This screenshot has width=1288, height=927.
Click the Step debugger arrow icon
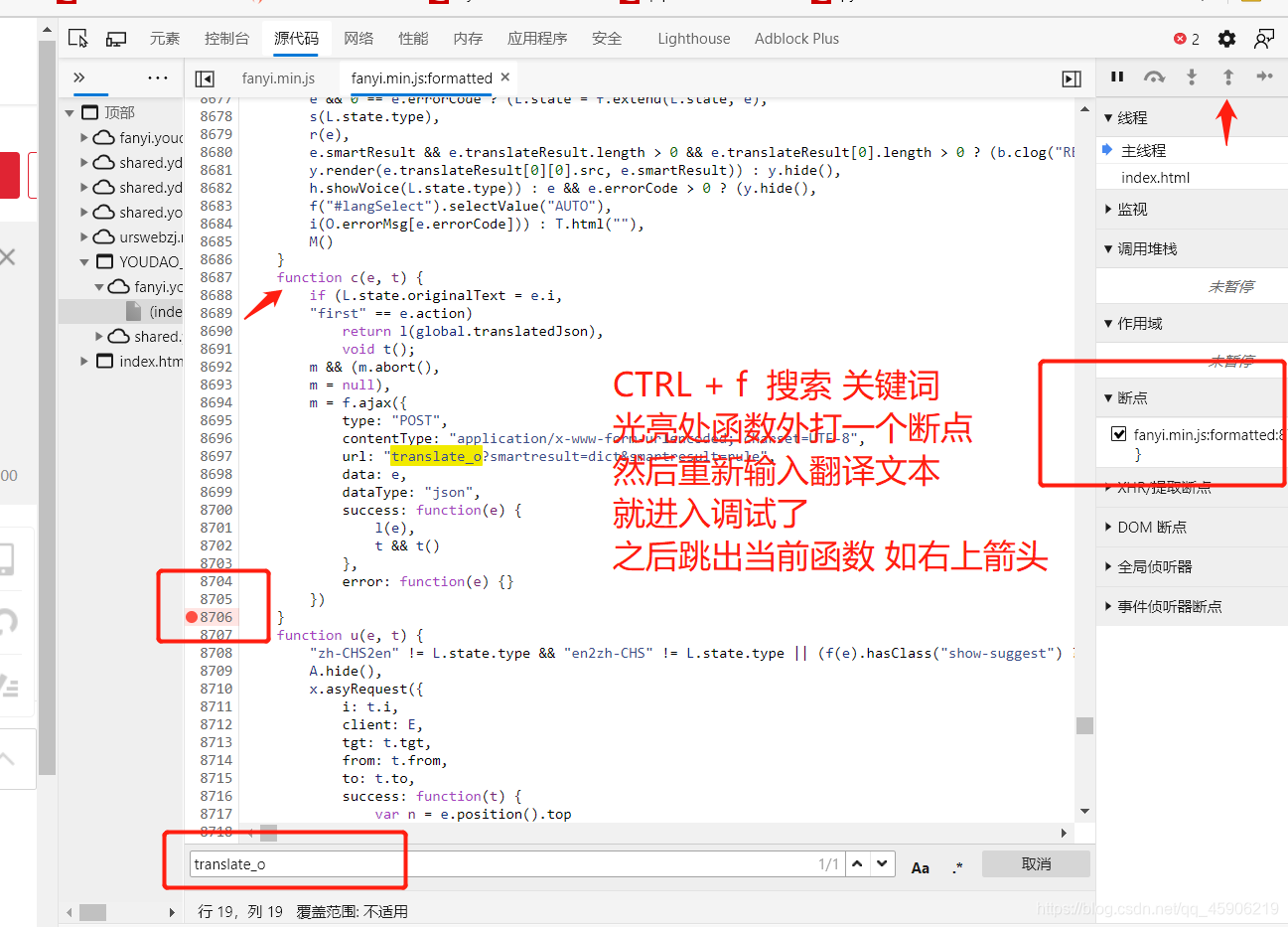pos(1264,77)
